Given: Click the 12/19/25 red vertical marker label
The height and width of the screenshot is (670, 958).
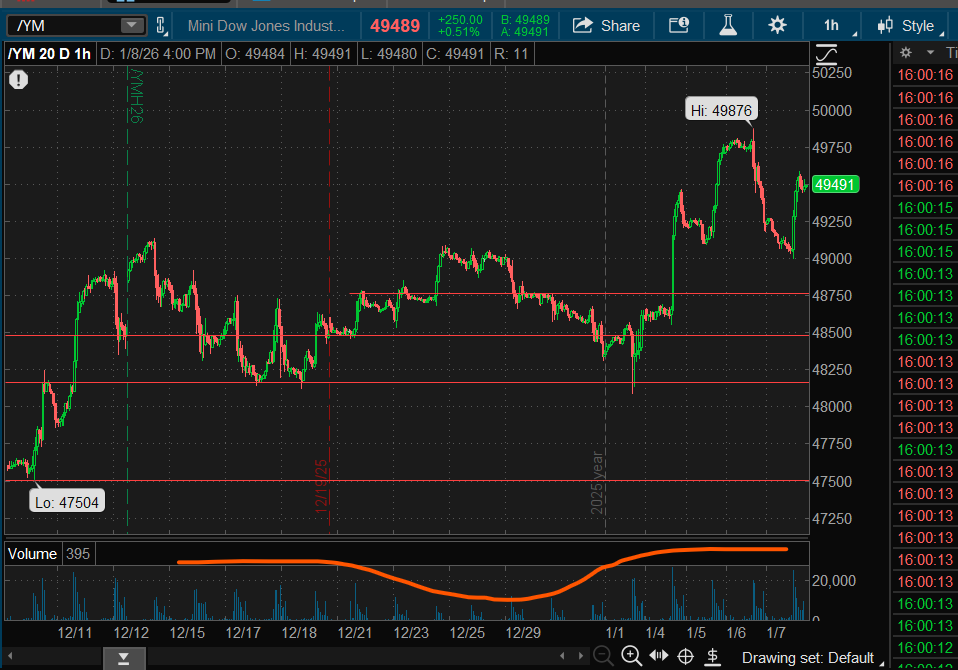Looking at the screenshot, I should click(321, 486).
